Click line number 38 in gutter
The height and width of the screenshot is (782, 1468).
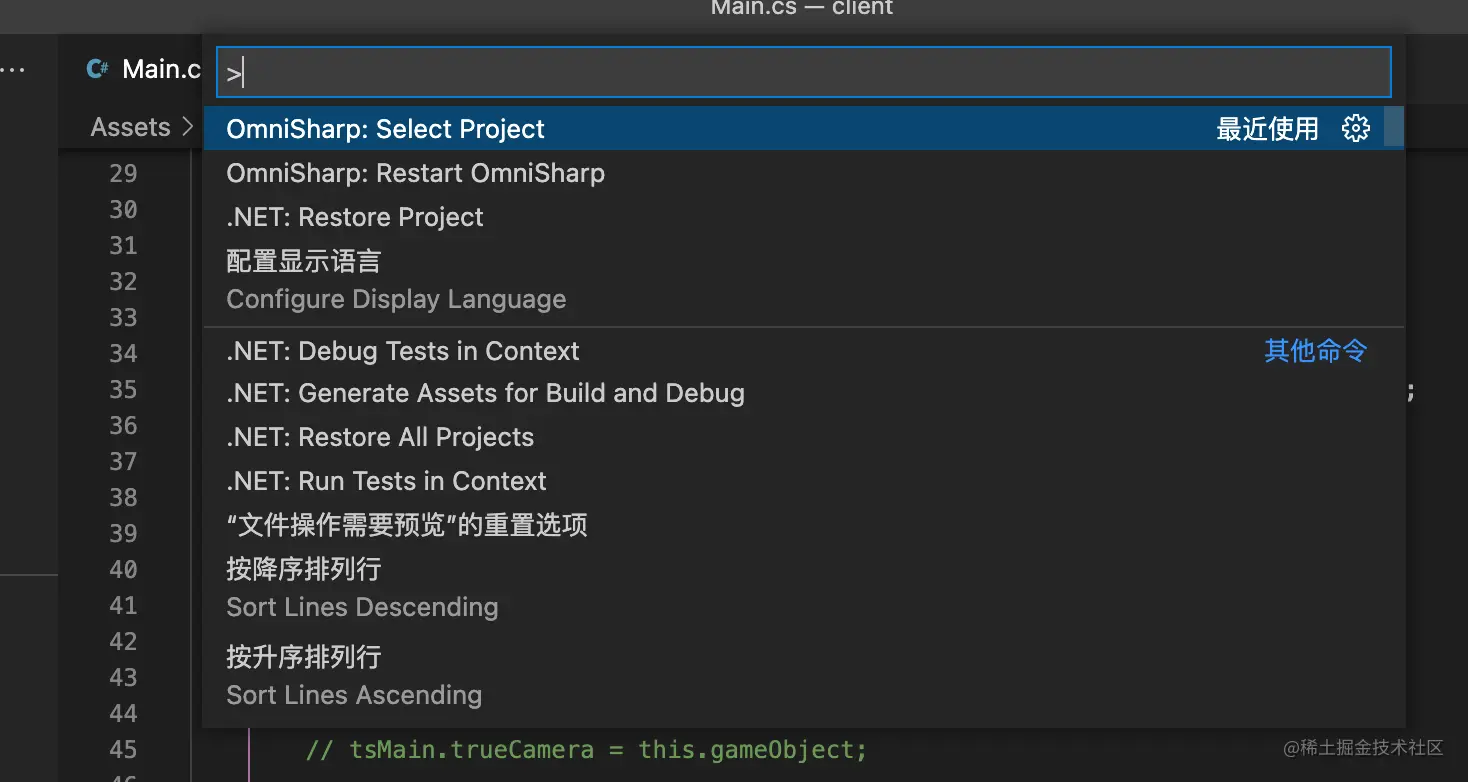(123, 497)
